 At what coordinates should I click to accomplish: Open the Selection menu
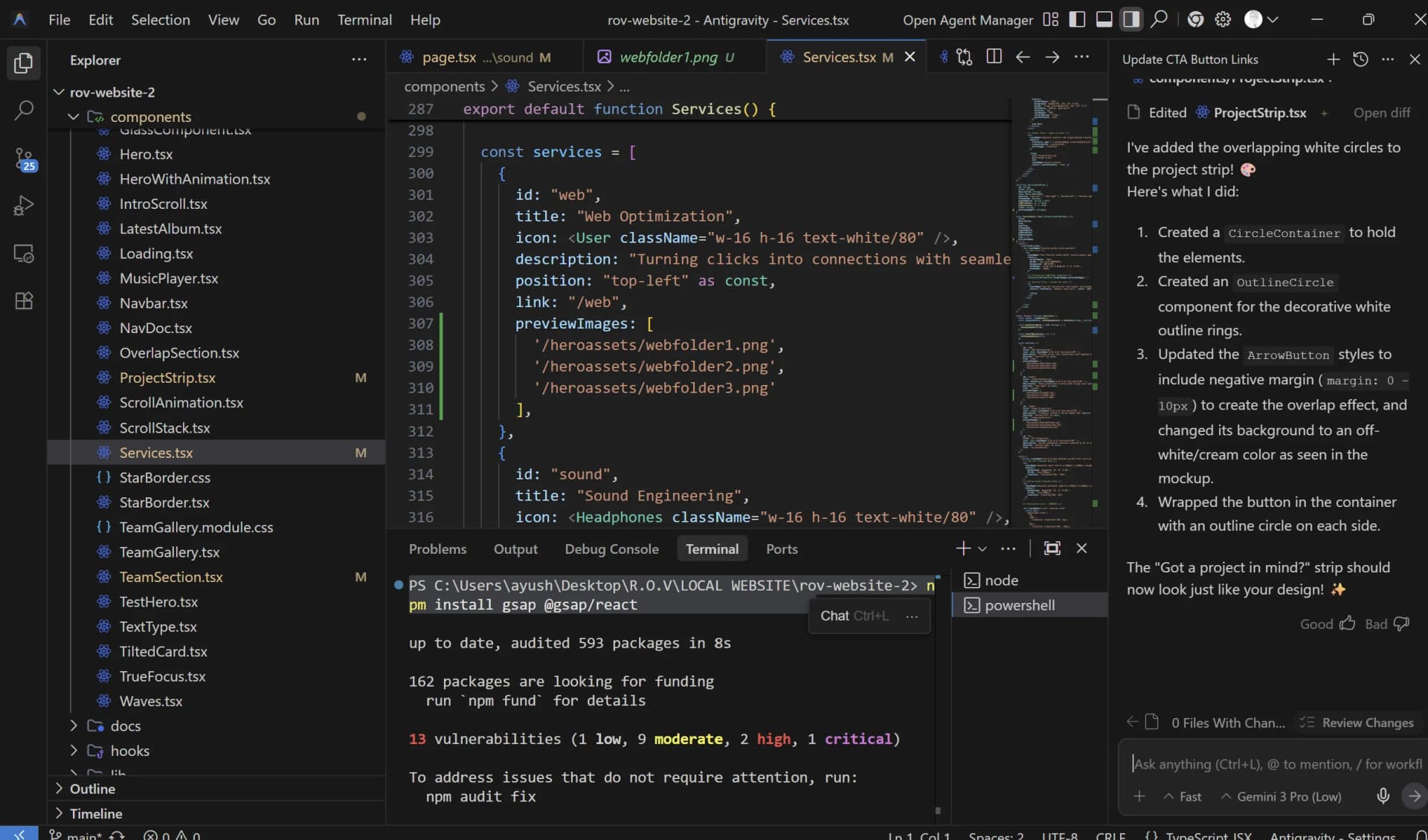click(x=161, y=20)
